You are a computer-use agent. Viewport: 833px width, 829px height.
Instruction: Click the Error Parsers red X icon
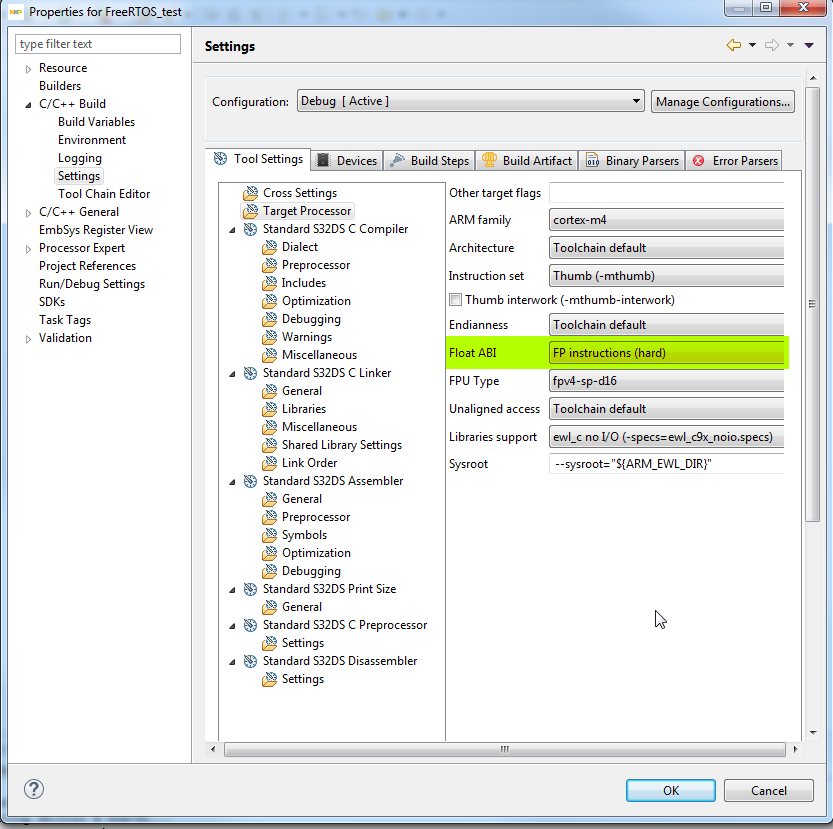pyautogui.click(x=699, y=160)
